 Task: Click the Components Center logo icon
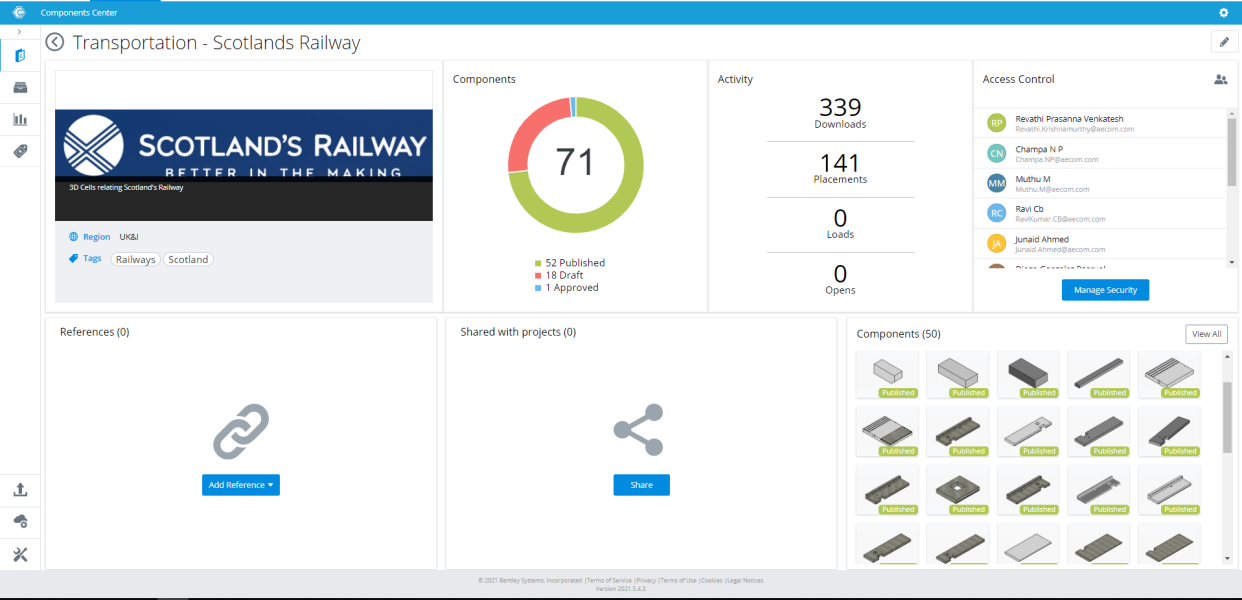pos(19,12)
